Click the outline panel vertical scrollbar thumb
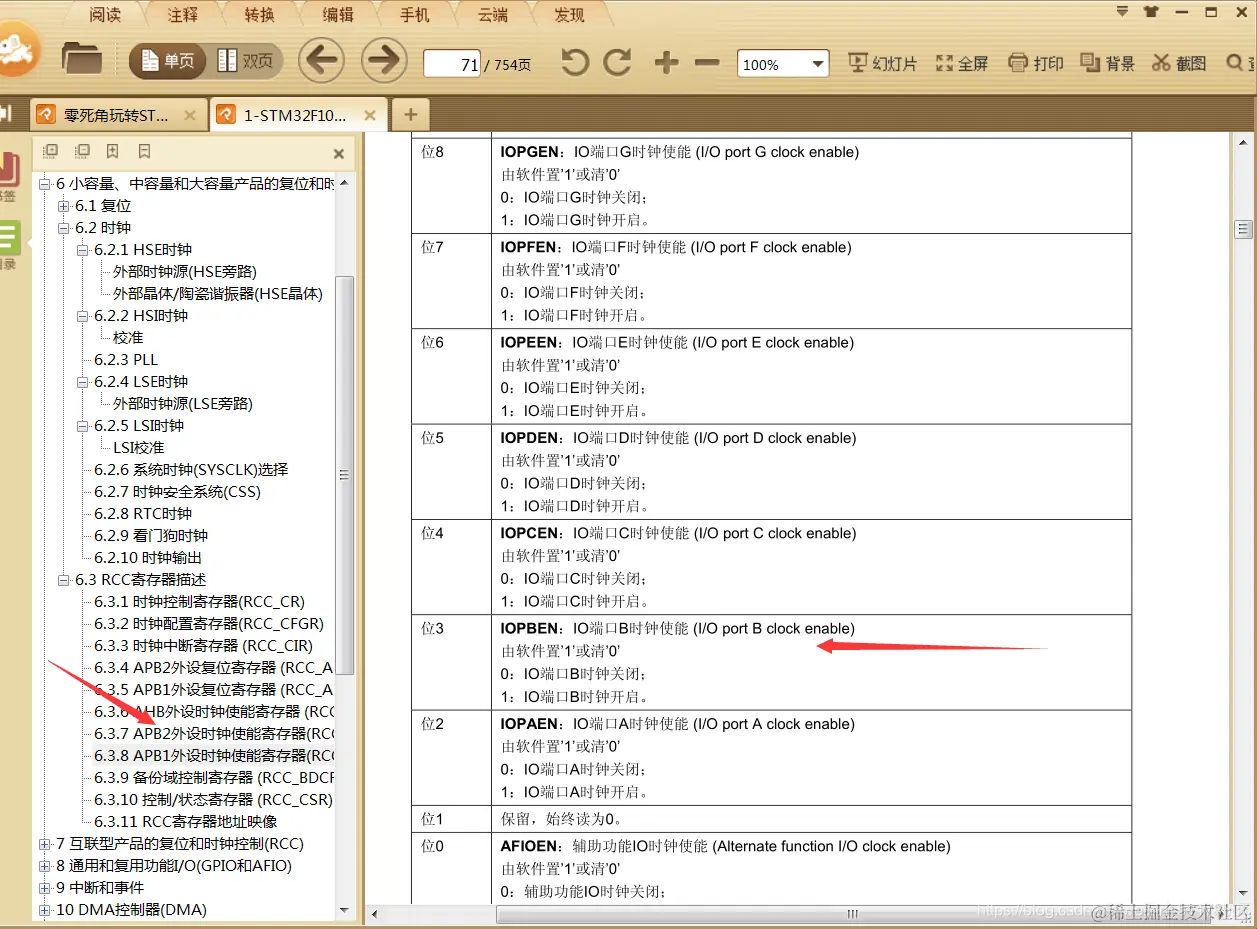Image resolution: width=1257 pixels, height=929 pixels. (344, 476)
